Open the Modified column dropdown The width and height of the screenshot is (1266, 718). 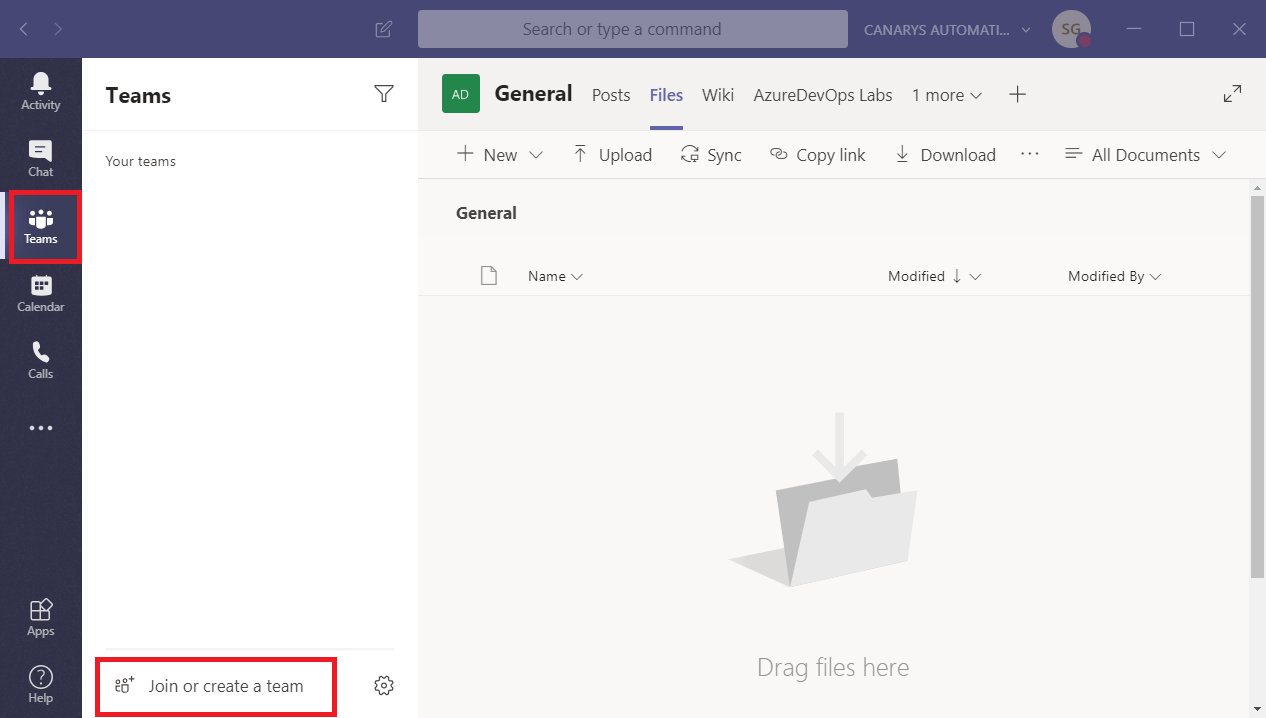(935, 276)
